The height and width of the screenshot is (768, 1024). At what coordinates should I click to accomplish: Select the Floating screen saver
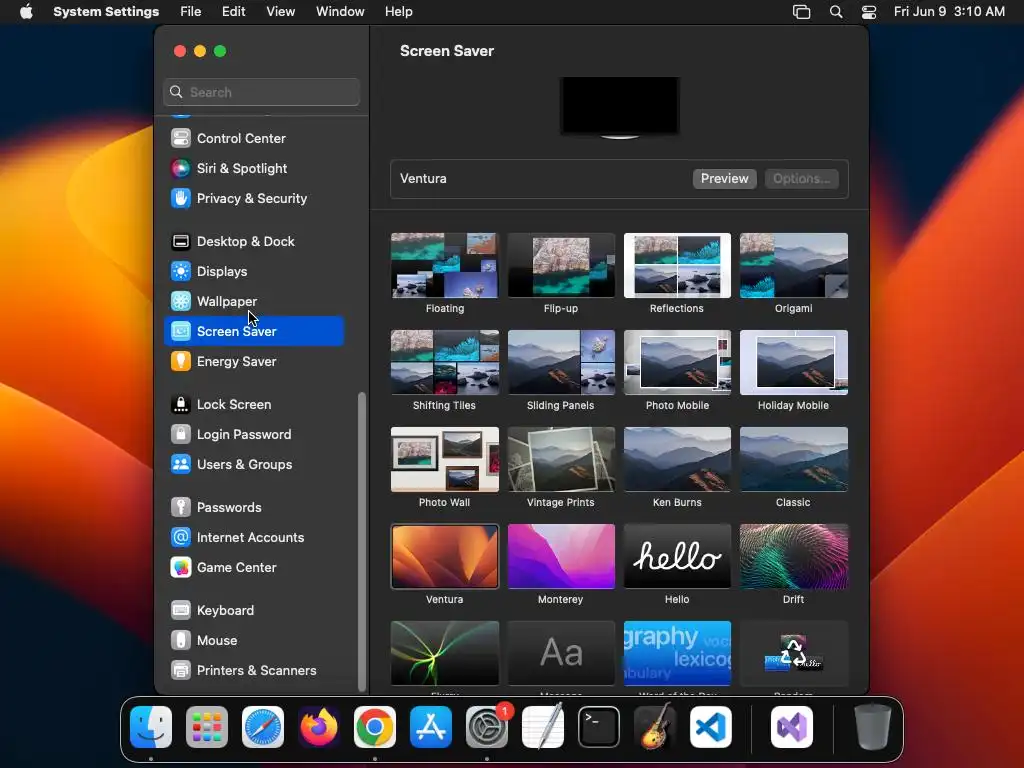click(445, 265)
